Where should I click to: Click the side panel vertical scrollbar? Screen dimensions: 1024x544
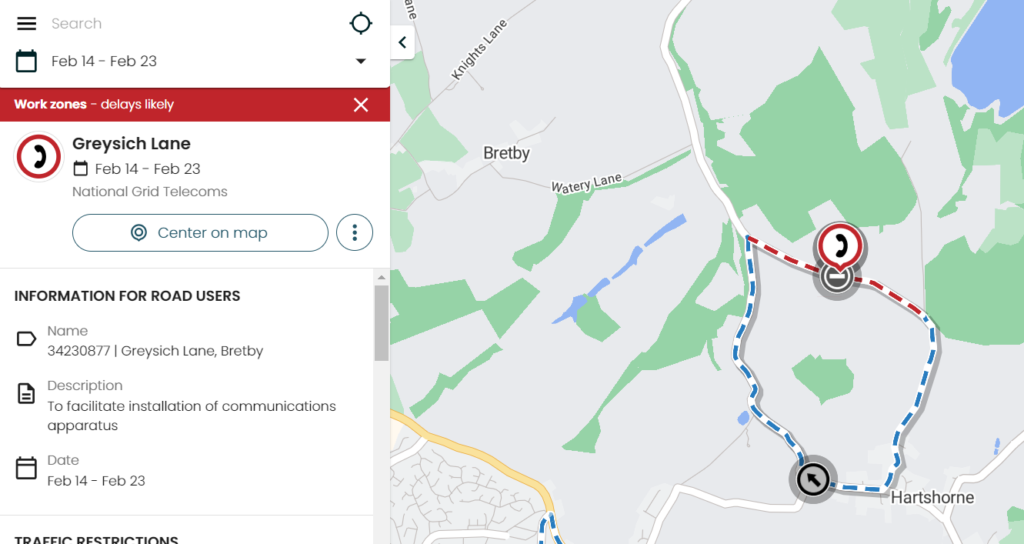click(x=381, y=322)
